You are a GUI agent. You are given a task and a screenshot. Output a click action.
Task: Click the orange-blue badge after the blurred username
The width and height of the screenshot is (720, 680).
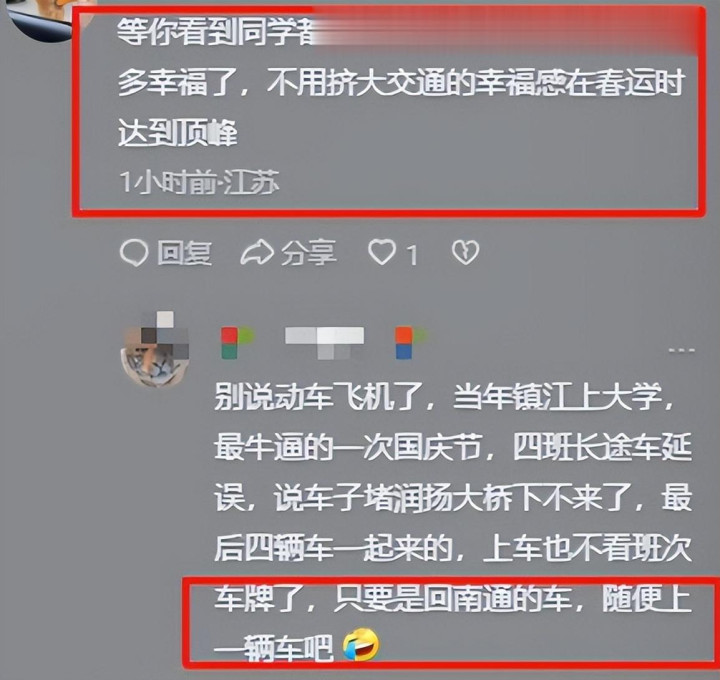[410, 342]
